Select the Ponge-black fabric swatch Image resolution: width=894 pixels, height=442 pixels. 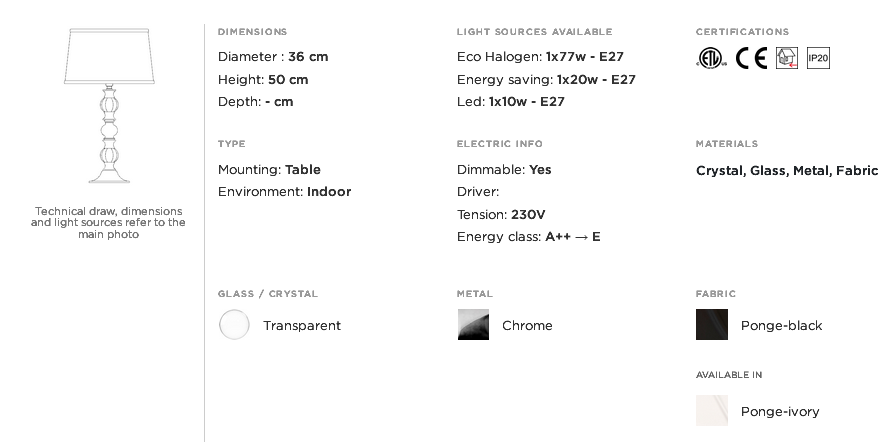point(712,325)
